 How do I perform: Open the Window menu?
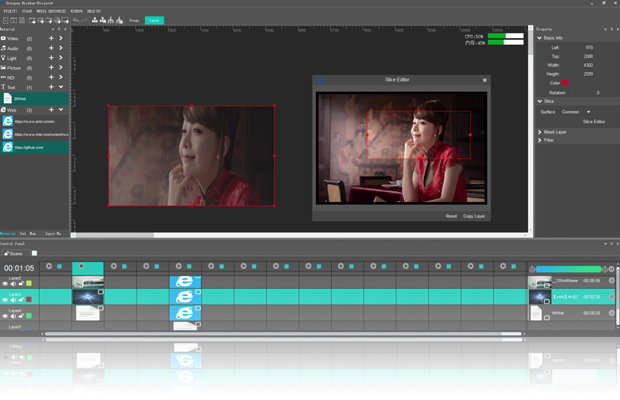(76, 11)
